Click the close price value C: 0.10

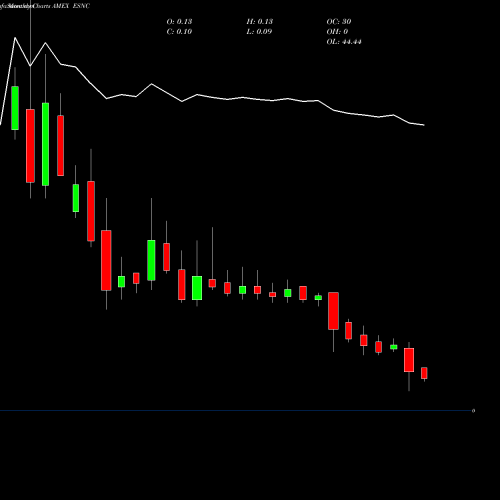click(179, 32)
